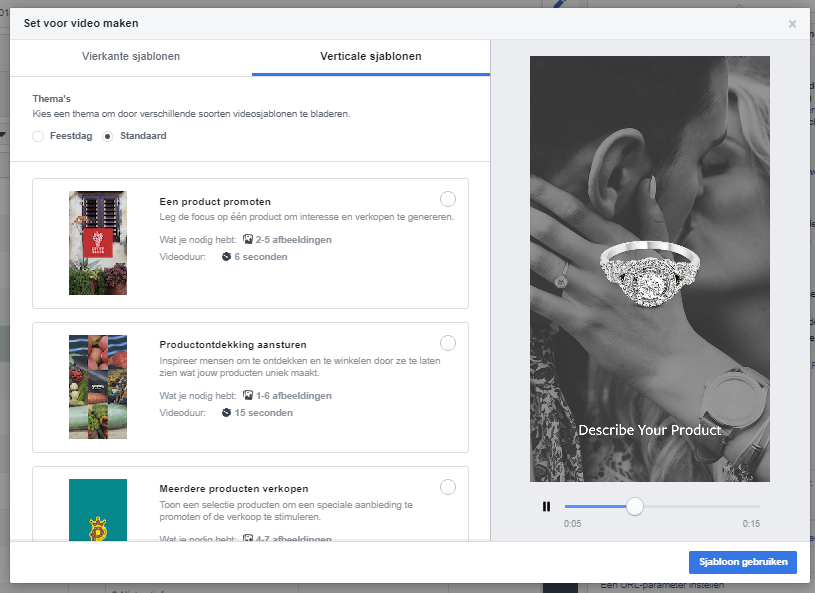Click the video progress slider handle
This screenshot has height=593, width=815.
pyautogui.click(x=634, y=507)
